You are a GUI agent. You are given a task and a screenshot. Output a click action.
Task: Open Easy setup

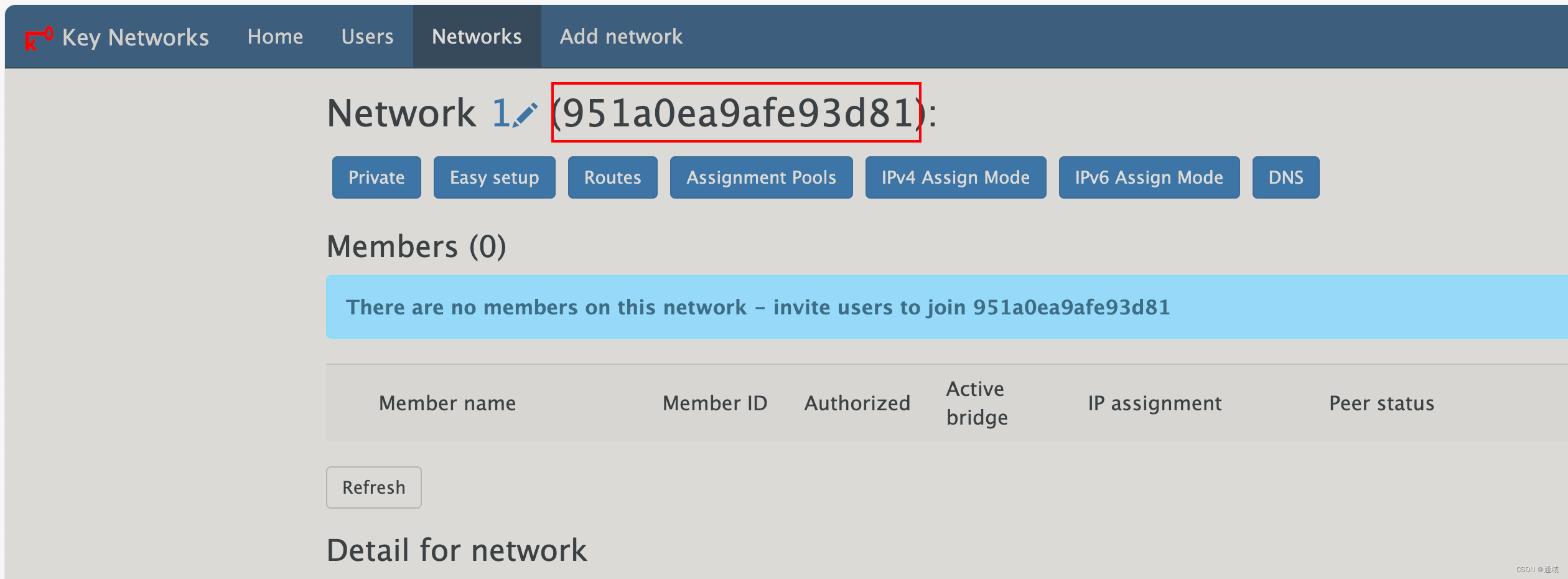click(494, 177)
